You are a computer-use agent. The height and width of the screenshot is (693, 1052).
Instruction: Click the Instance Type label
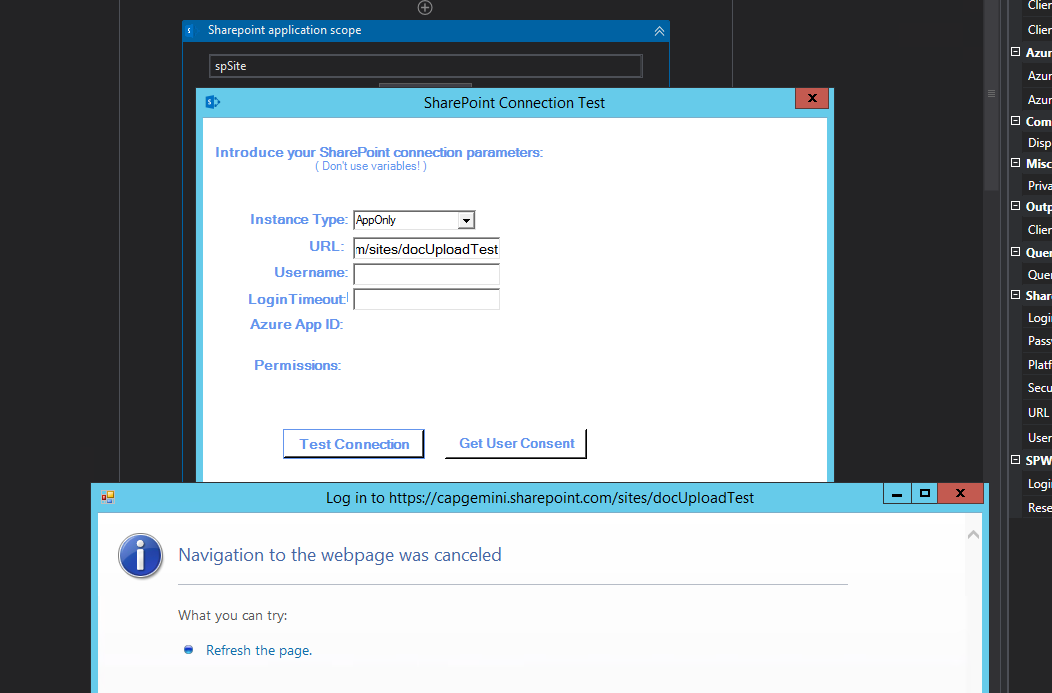[x=299, y=219]
